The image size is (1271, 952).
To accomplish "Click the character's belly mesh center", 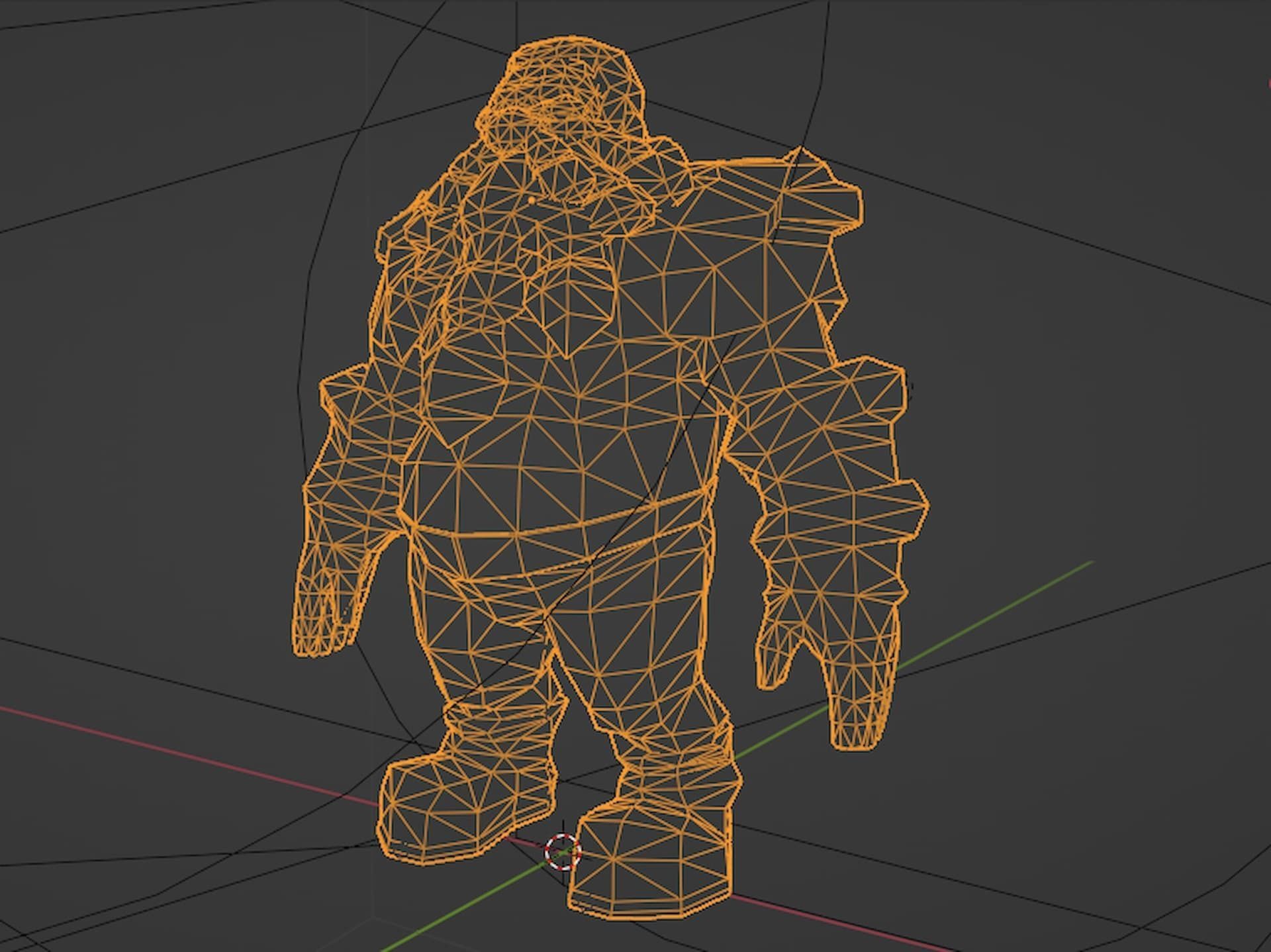I will point(563,430).
